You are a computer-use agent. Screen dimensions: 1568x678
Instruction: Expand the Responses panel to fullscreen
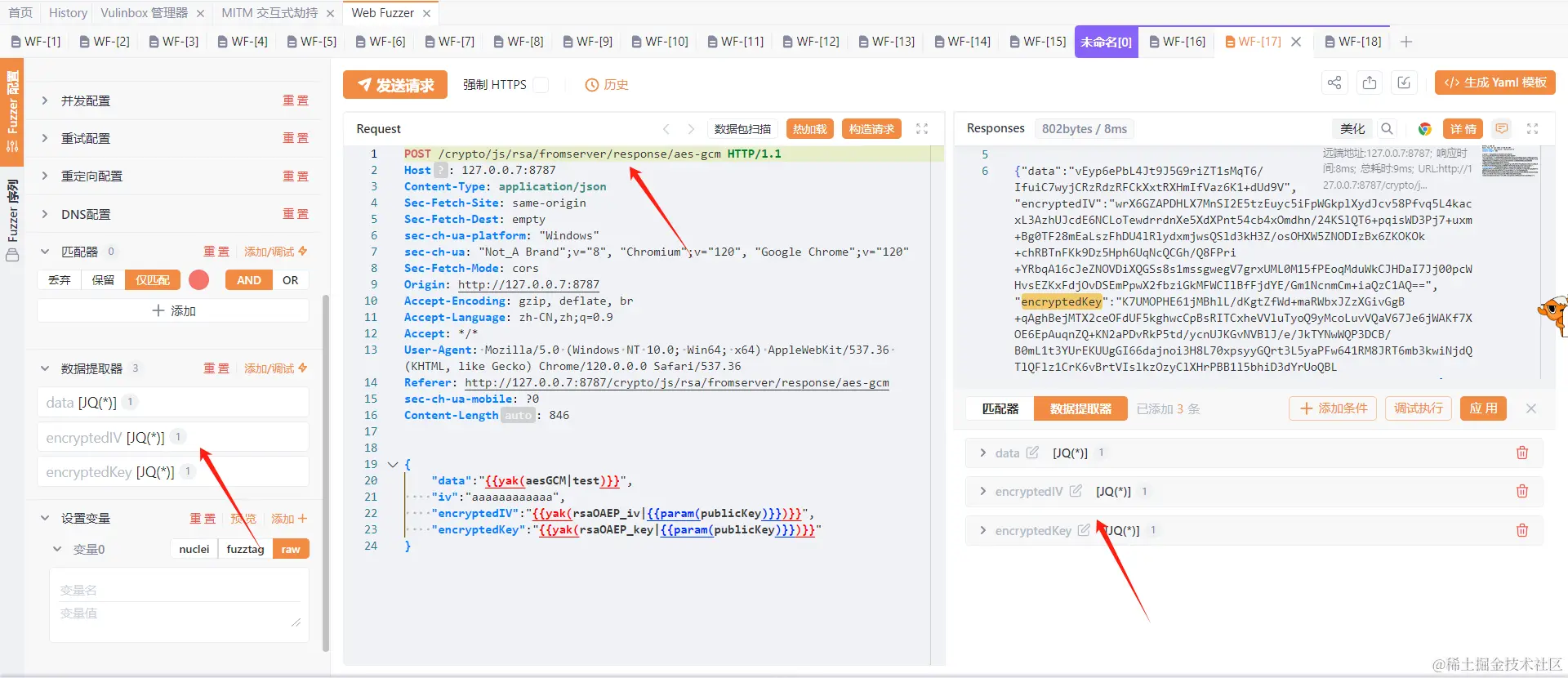pos(1532,128)
